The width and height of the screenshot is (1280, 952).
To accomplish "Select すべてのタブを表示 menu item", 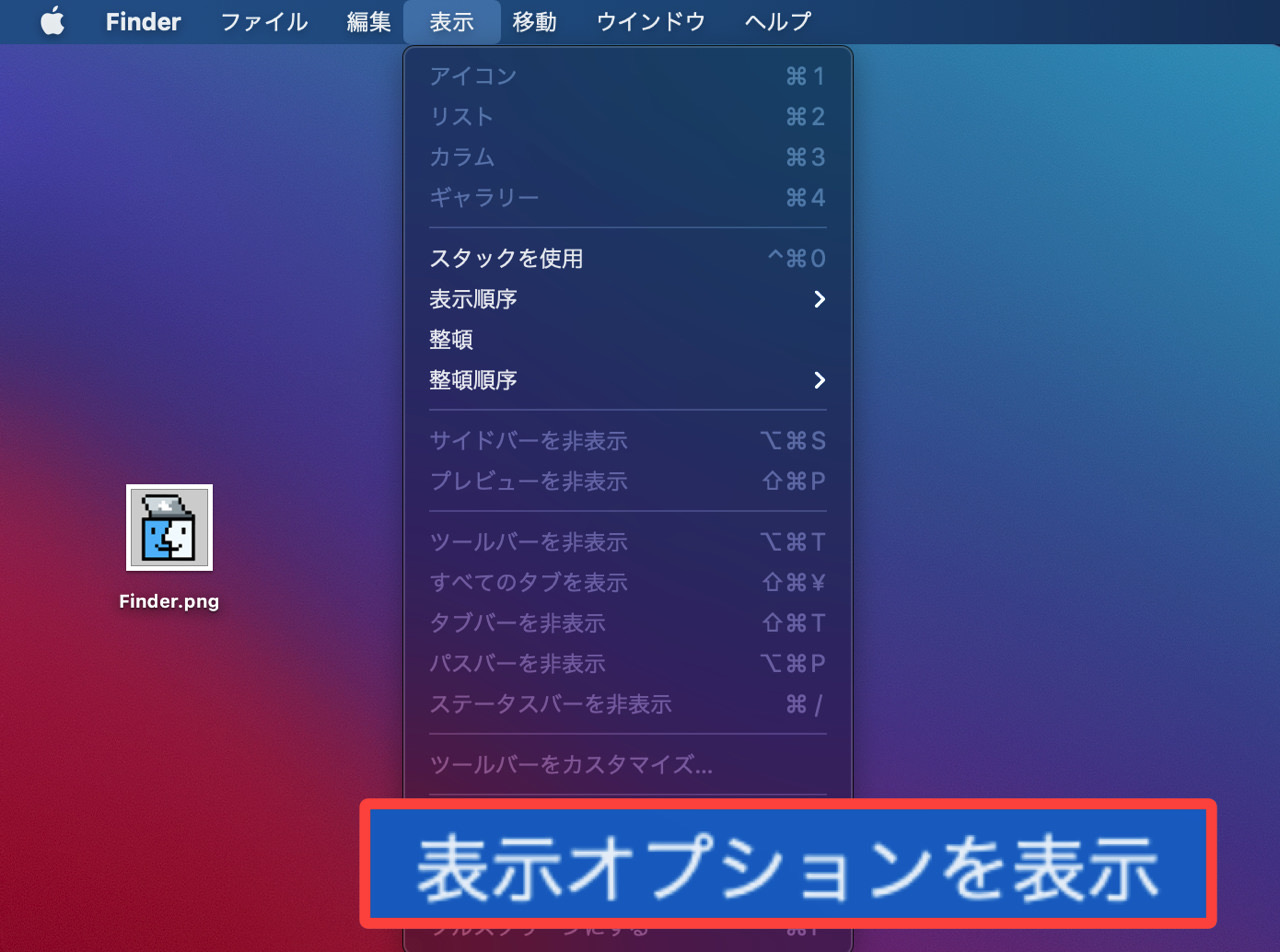I will (x=628, y=583).
